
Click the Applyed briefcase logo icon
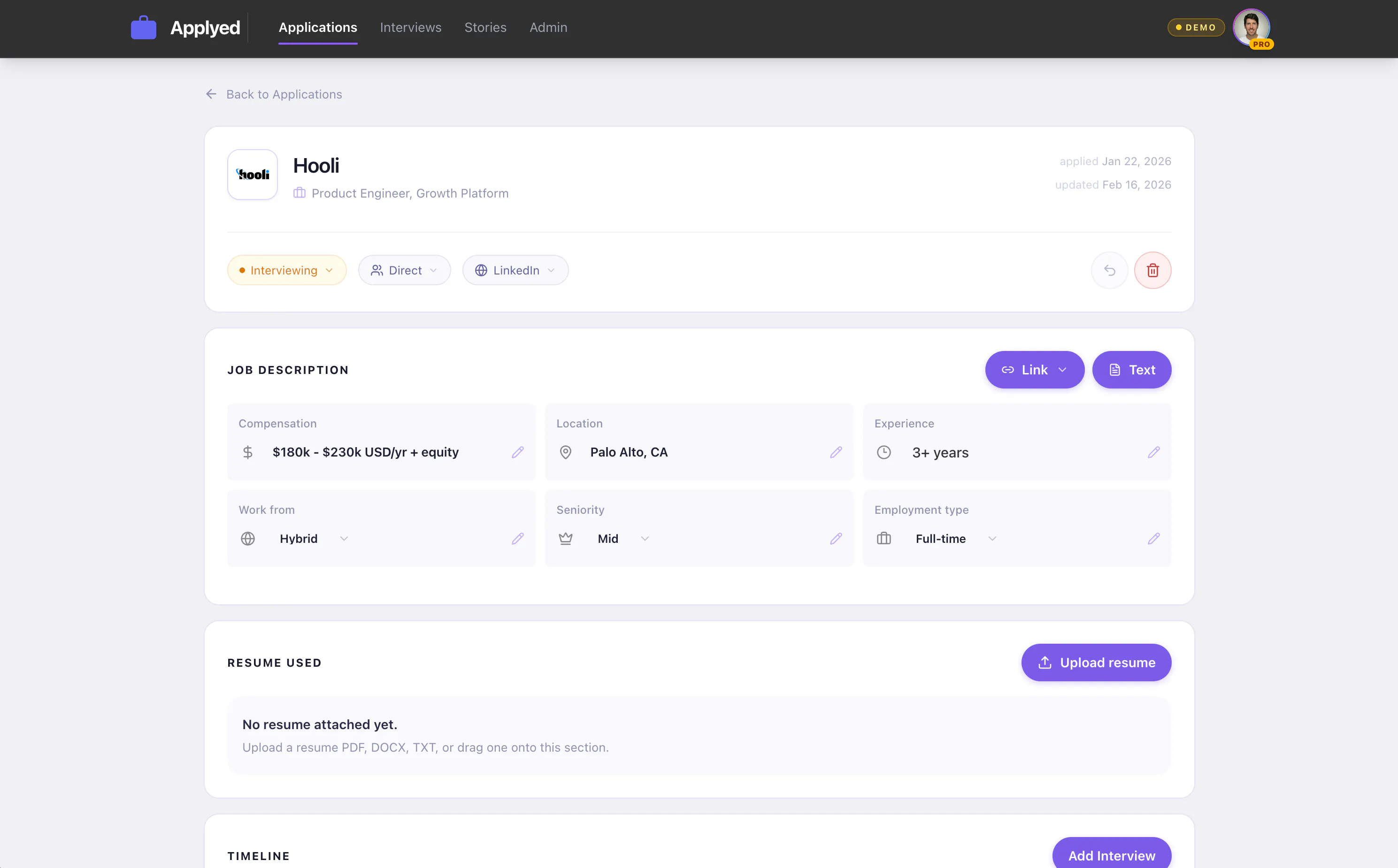click(x=144, y=28)
